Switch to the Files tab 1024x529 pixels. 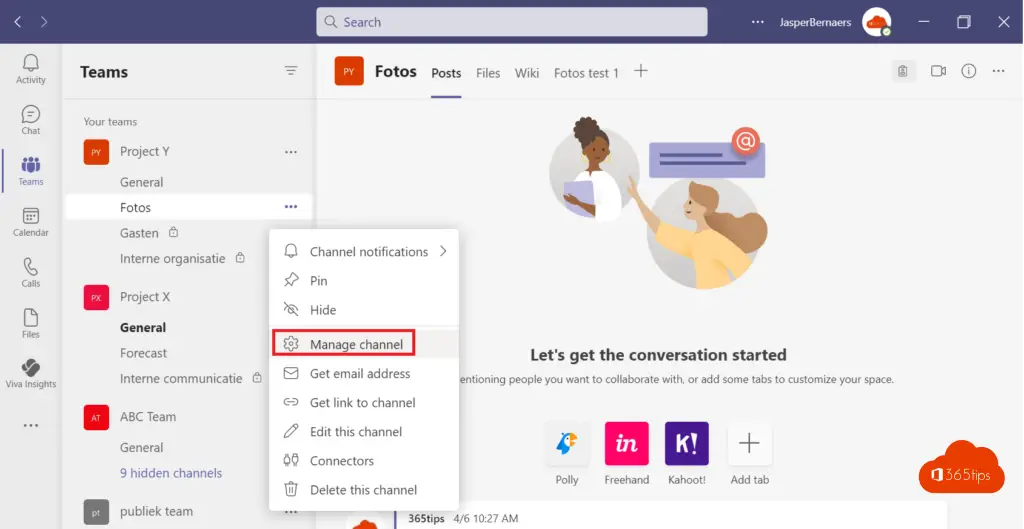coord(488,73)
